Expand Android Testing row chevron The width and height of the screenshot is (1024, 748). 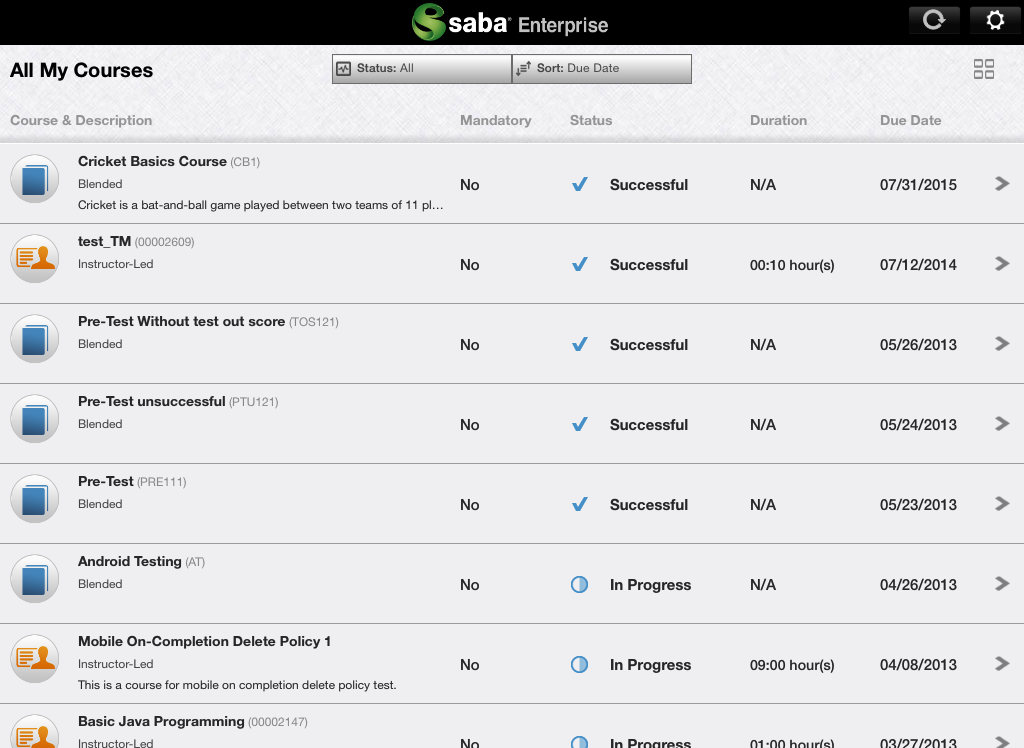(1002, 583)
